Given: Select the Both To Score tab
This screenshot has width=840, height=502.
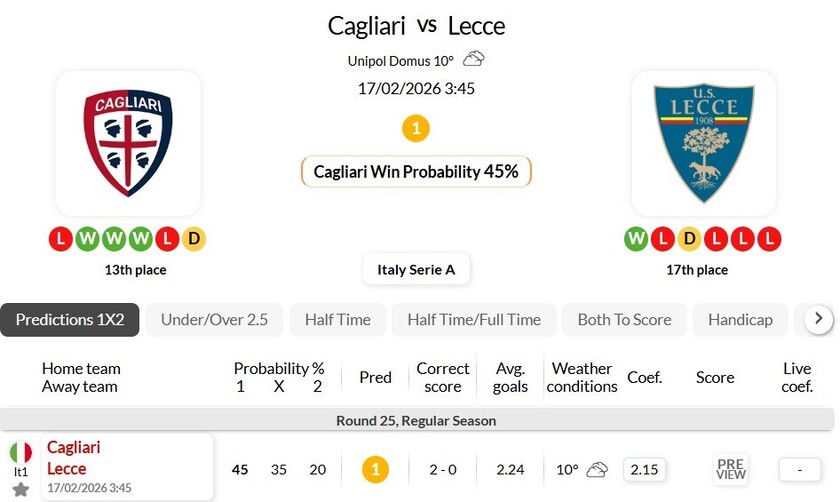Looking at the screenshot, I should [x=624, y=320].
